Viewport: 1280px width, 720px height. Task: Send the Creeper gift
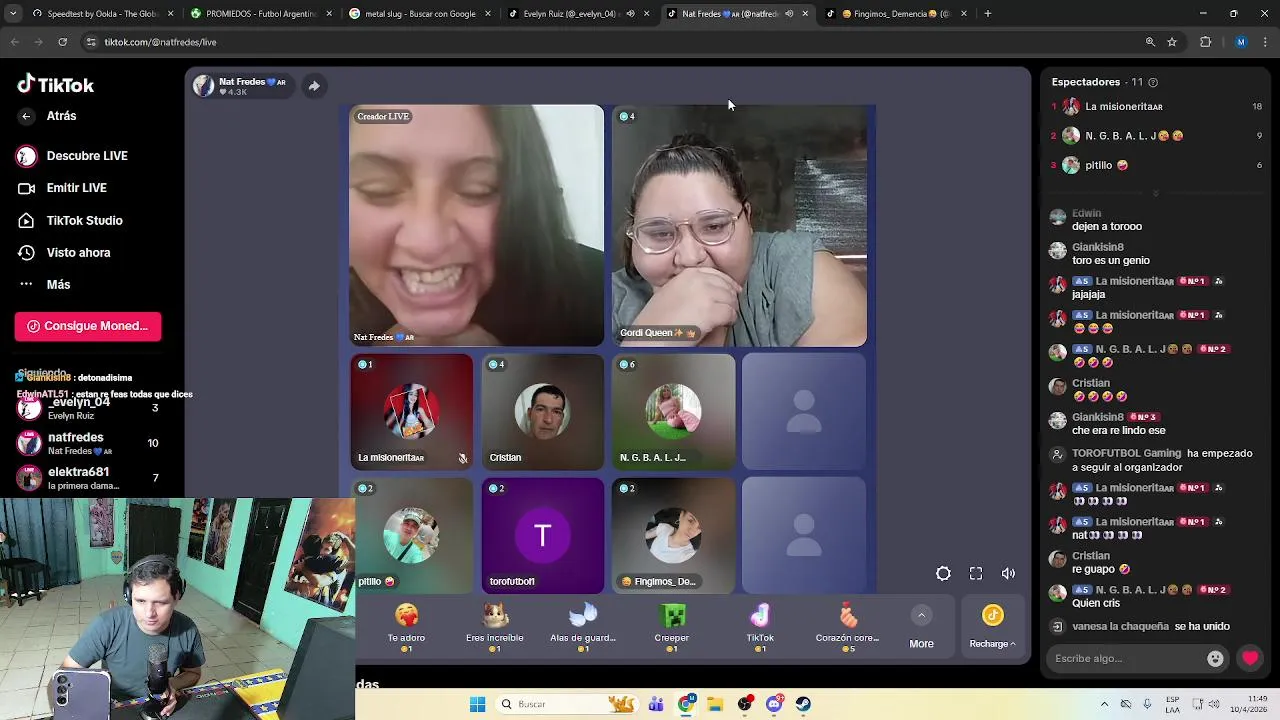point(672,627)
